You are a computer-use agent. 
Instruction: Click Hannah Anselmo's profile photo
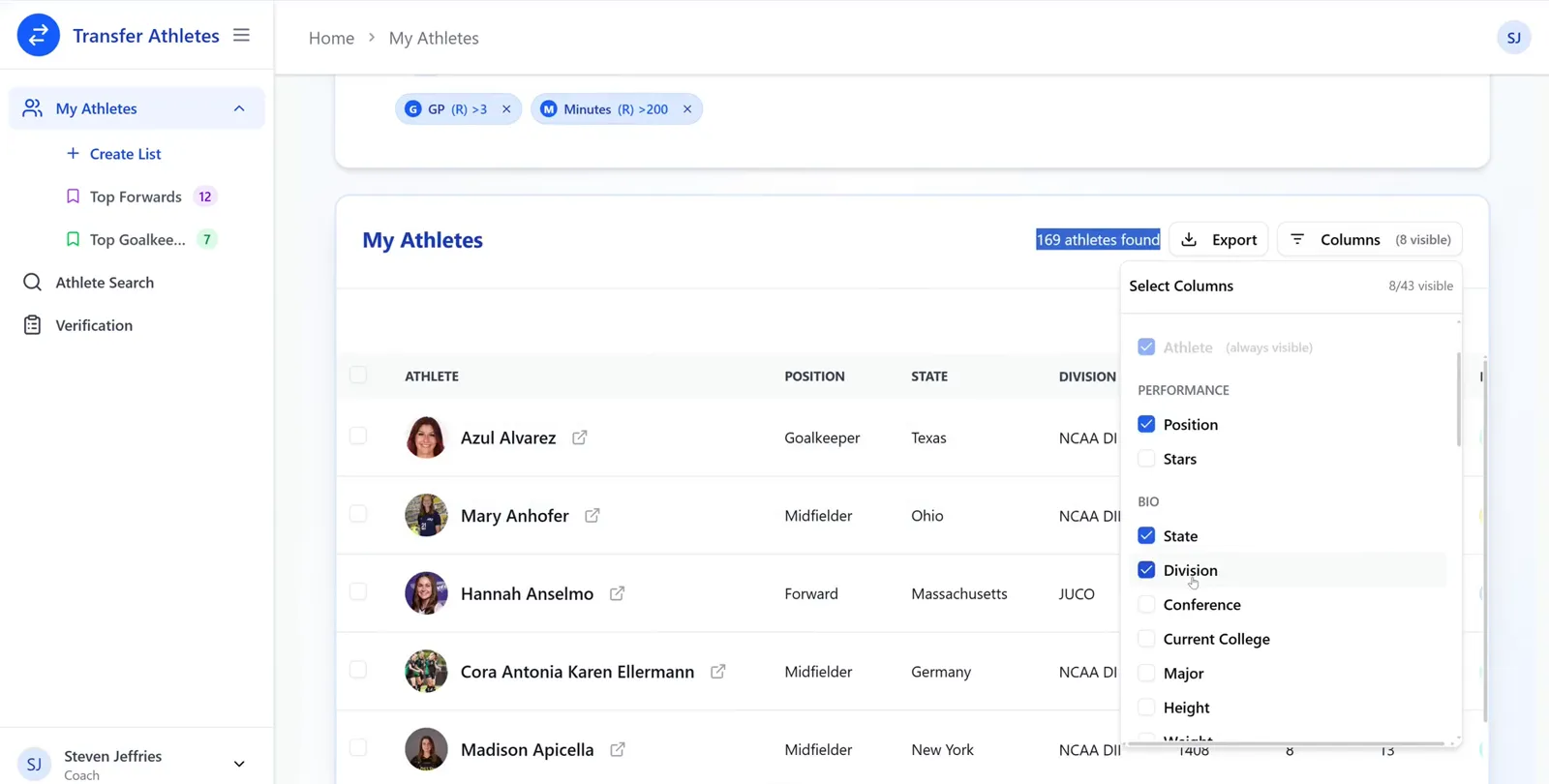pos(426,593)
